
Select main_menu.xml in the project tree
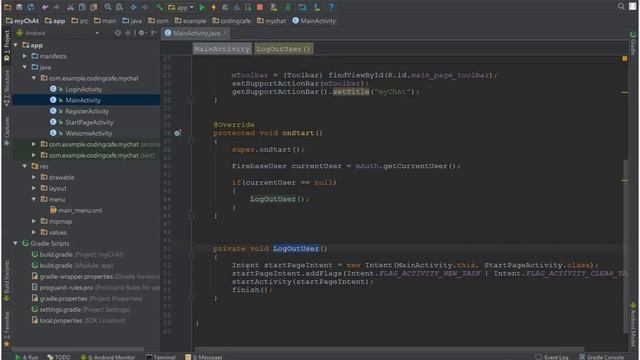click(80, 210)
